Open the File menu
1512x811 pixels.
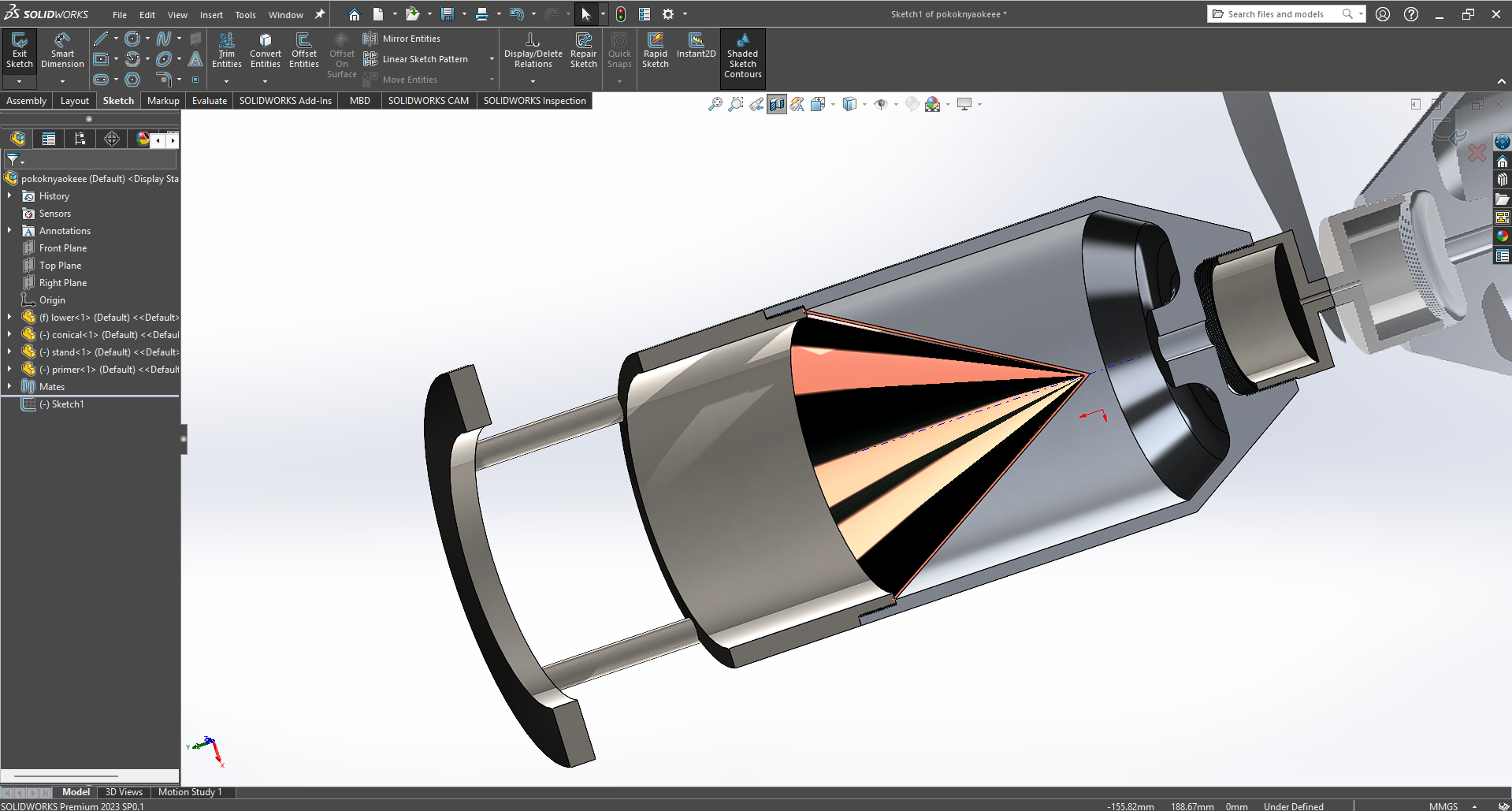[120, 15]
